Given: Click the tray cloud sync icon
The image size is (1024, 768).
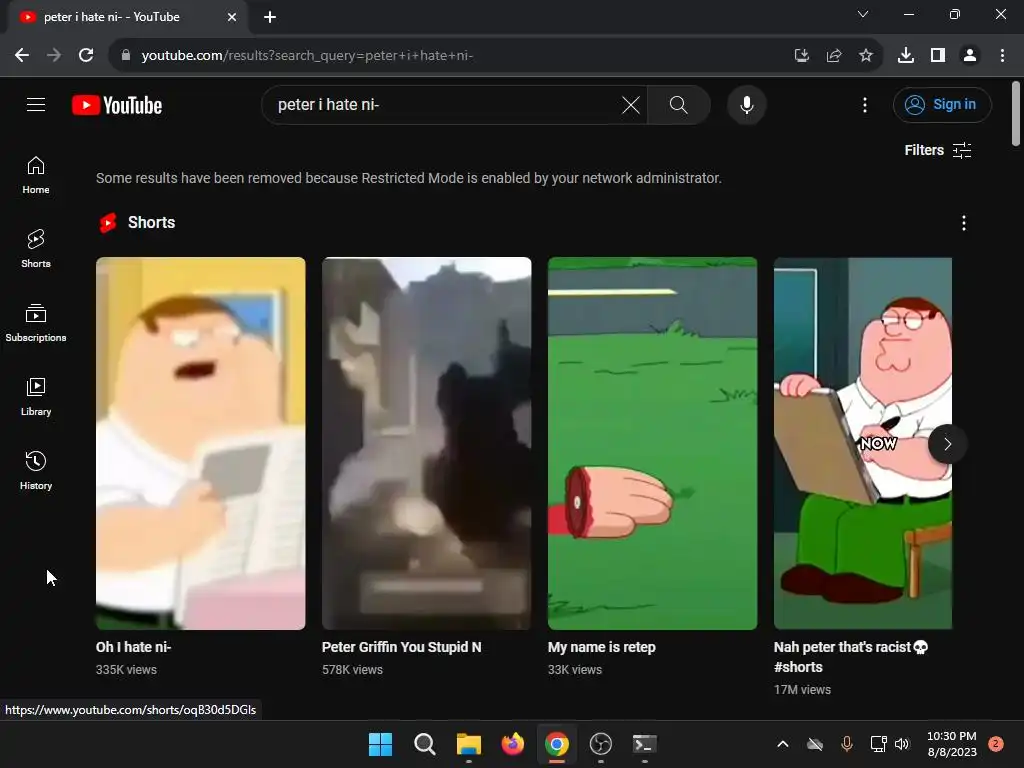Looking at the screenshot, I should tap(815, 744).
